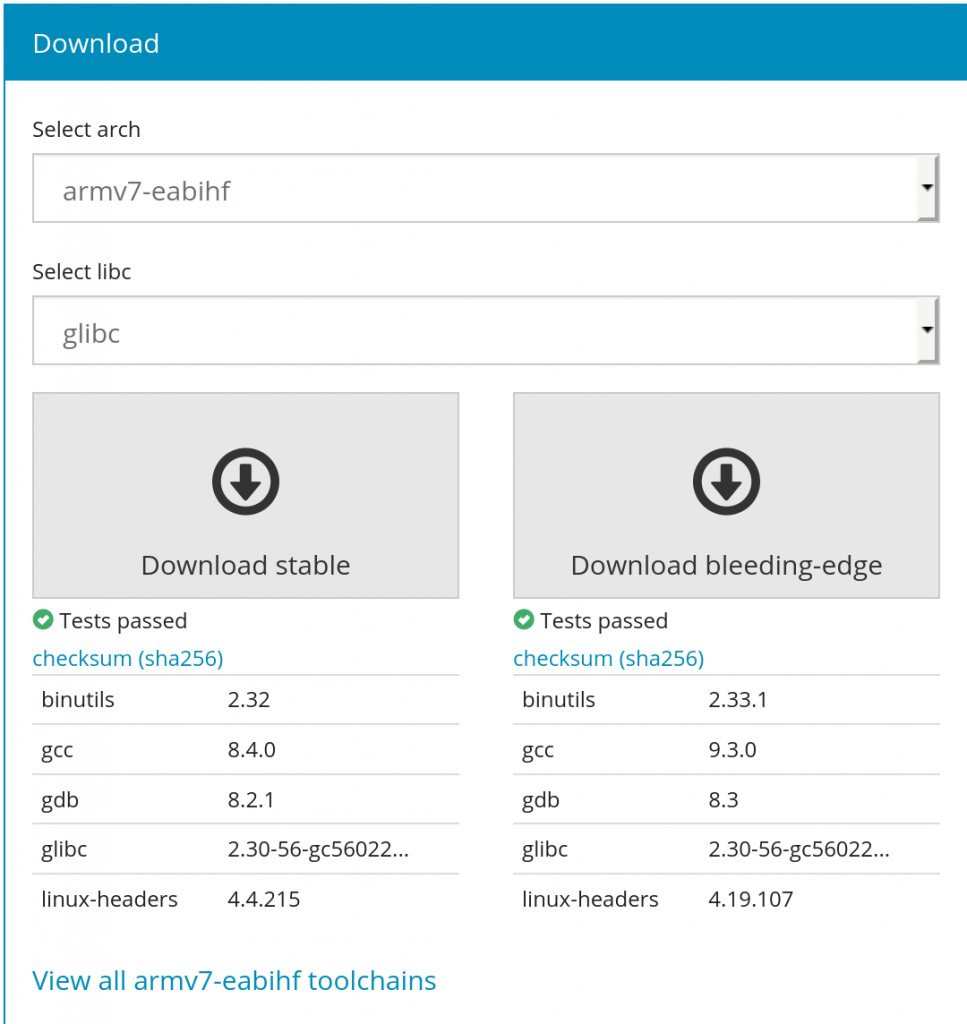Open stable checksum (sha256) link
The height and width of the screenshot is (1024, 967).
click(x=128, y=658)
